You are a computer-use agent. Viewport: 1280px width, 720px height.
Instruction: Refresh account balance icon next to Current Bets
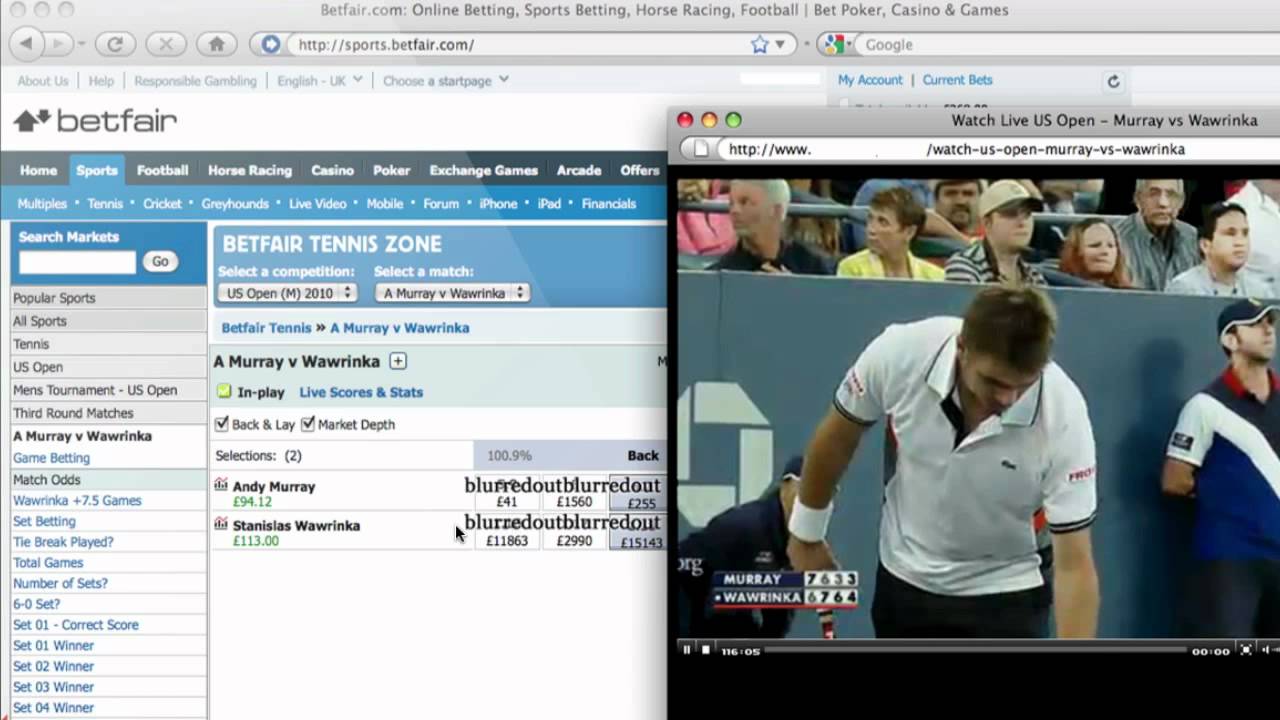click(1113, 81)
